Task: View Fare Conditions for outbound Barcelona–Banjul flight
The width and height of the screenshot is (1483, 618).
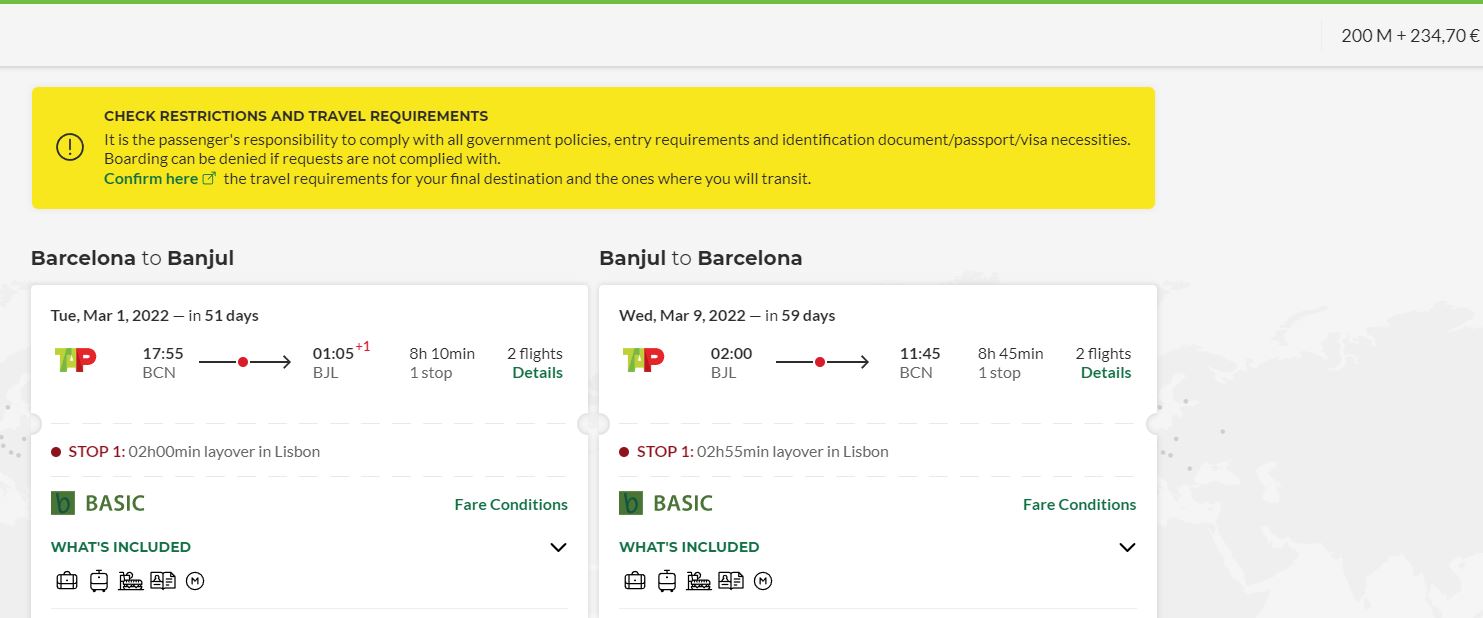Action: [511, 505]
